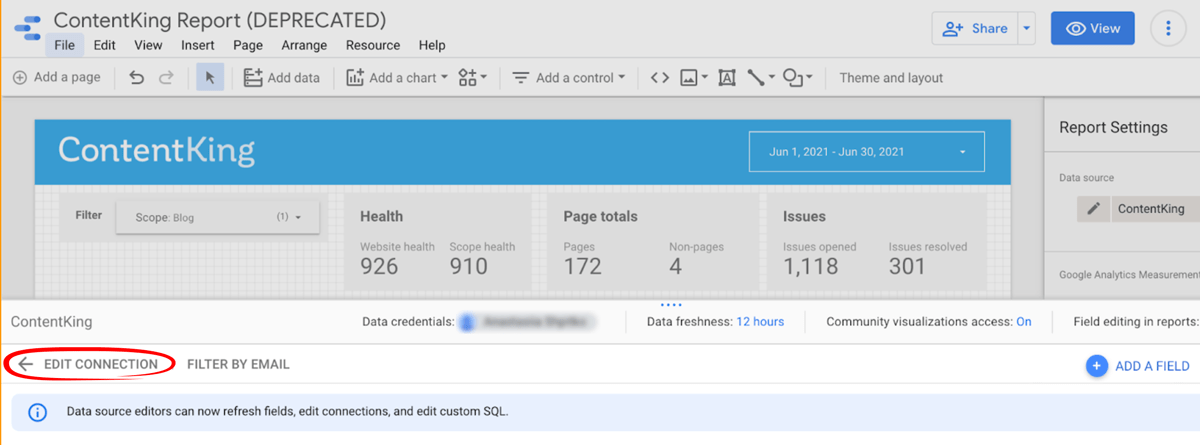Open the Resource menu
This screenshot has height=445, width=1200.
[373, 45]
